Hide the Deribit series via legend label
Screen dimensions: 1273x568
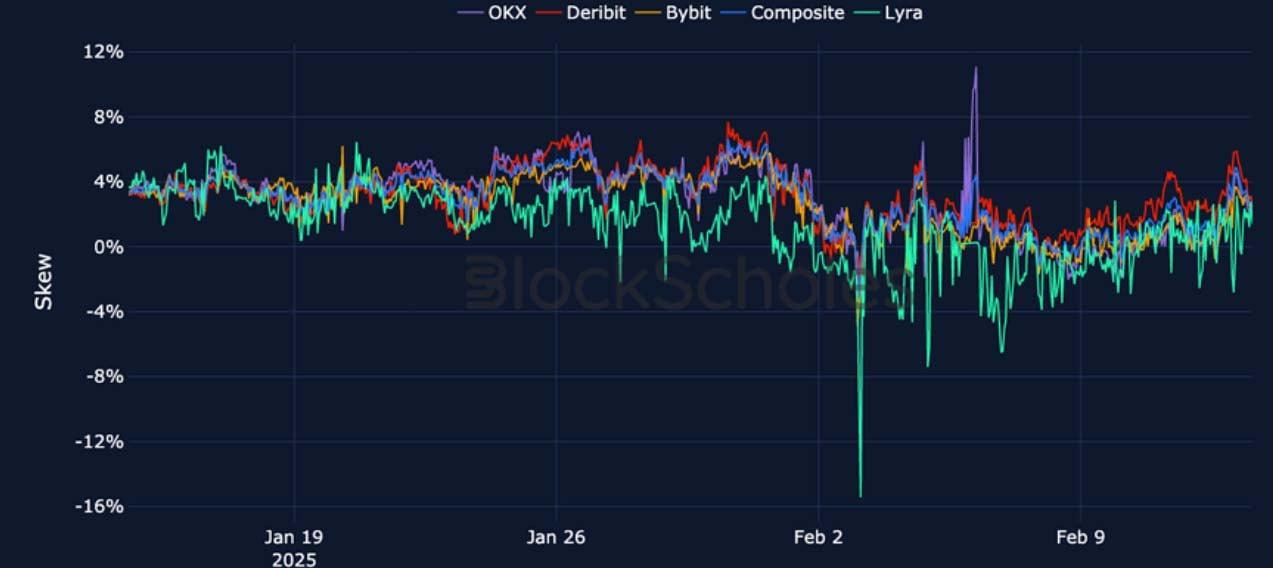point(596,13)
